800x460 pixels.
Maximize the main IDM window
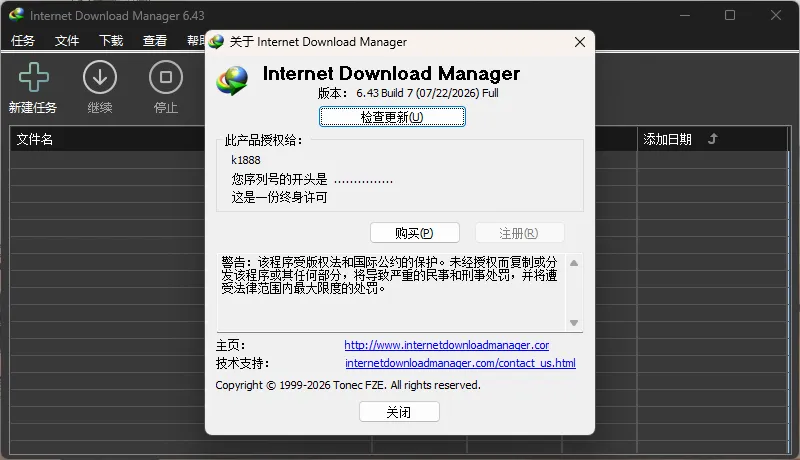pyautogui.click(x=730, y=15)
